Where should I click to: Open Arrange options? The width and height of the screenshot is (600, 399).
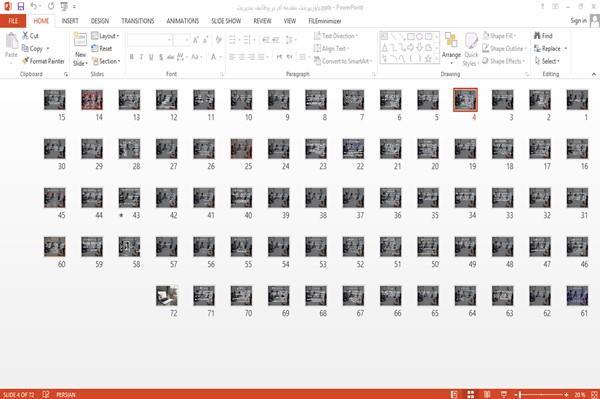452,48
